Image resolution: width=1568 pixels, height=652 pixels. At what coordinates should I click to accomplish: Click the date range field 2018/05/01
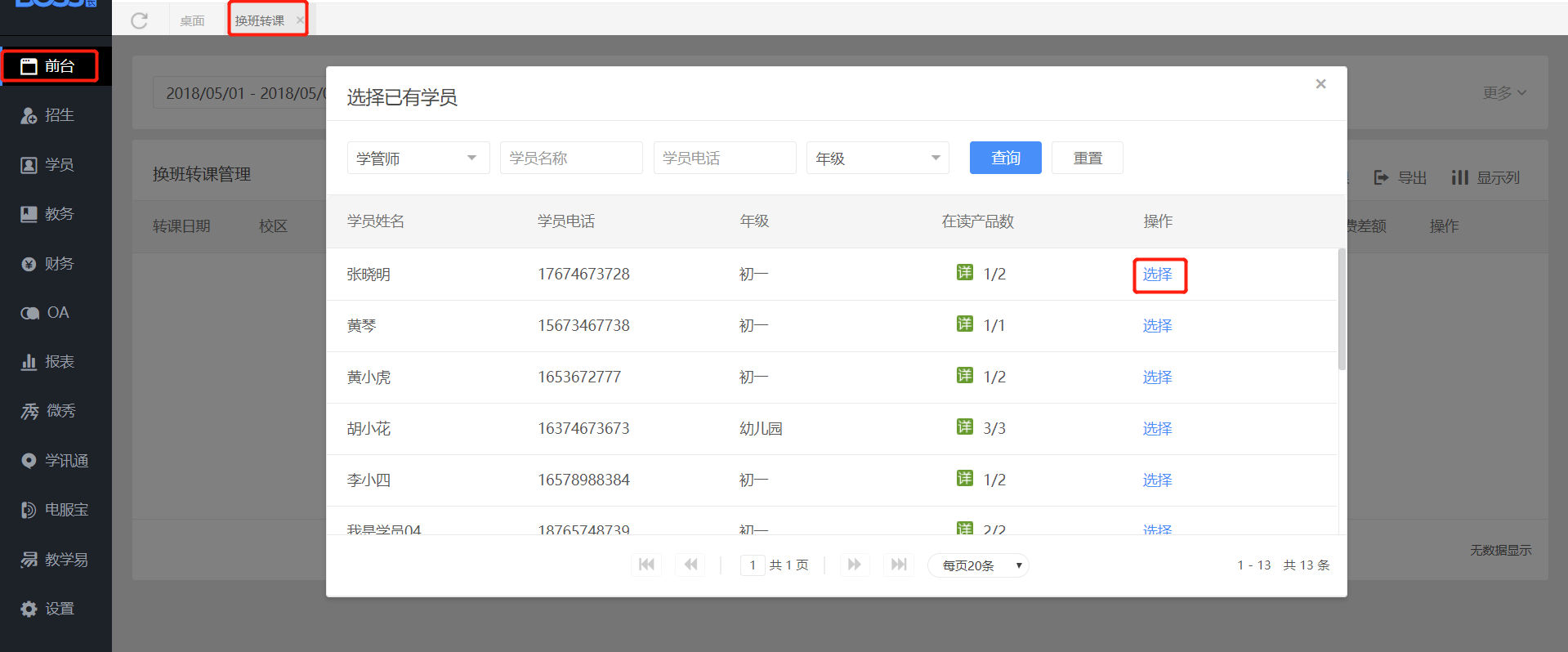pos(241,93)
